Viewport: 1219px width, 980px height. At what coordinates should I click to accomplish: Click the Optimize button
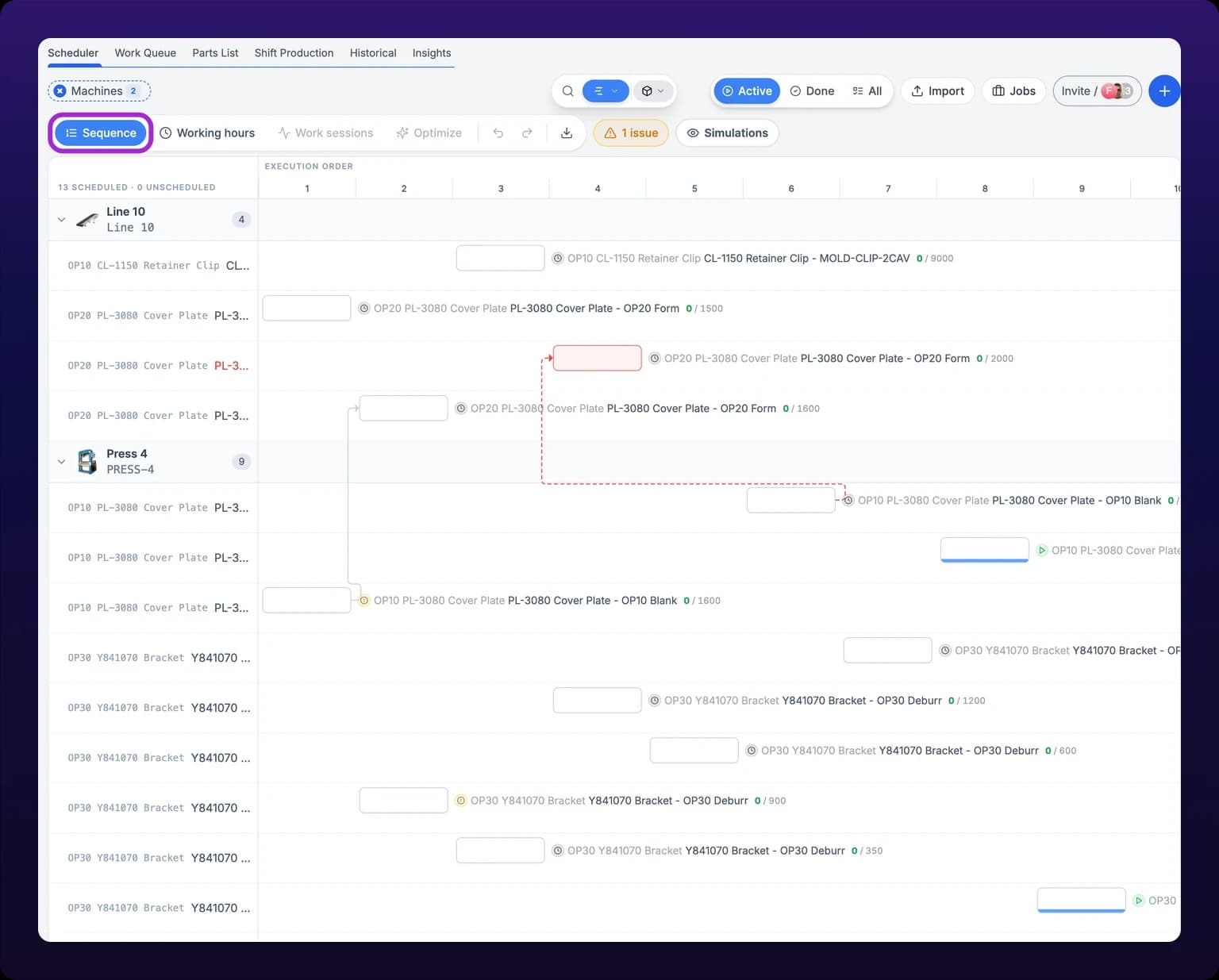point(429,133)
